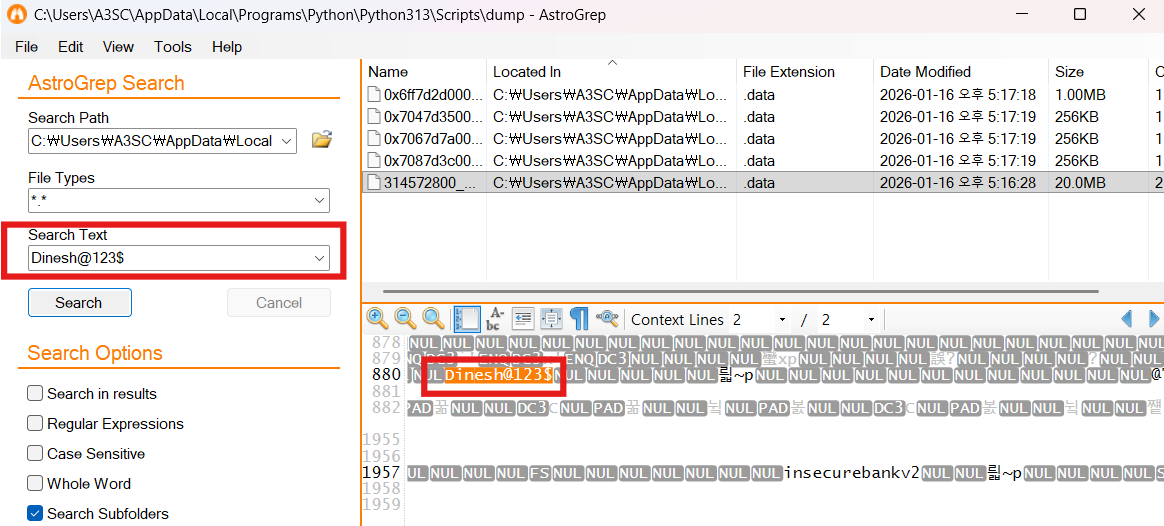
Task: Enable Regular Expressions checkbox
Action: pyautogui.click(x=35, y=424)
